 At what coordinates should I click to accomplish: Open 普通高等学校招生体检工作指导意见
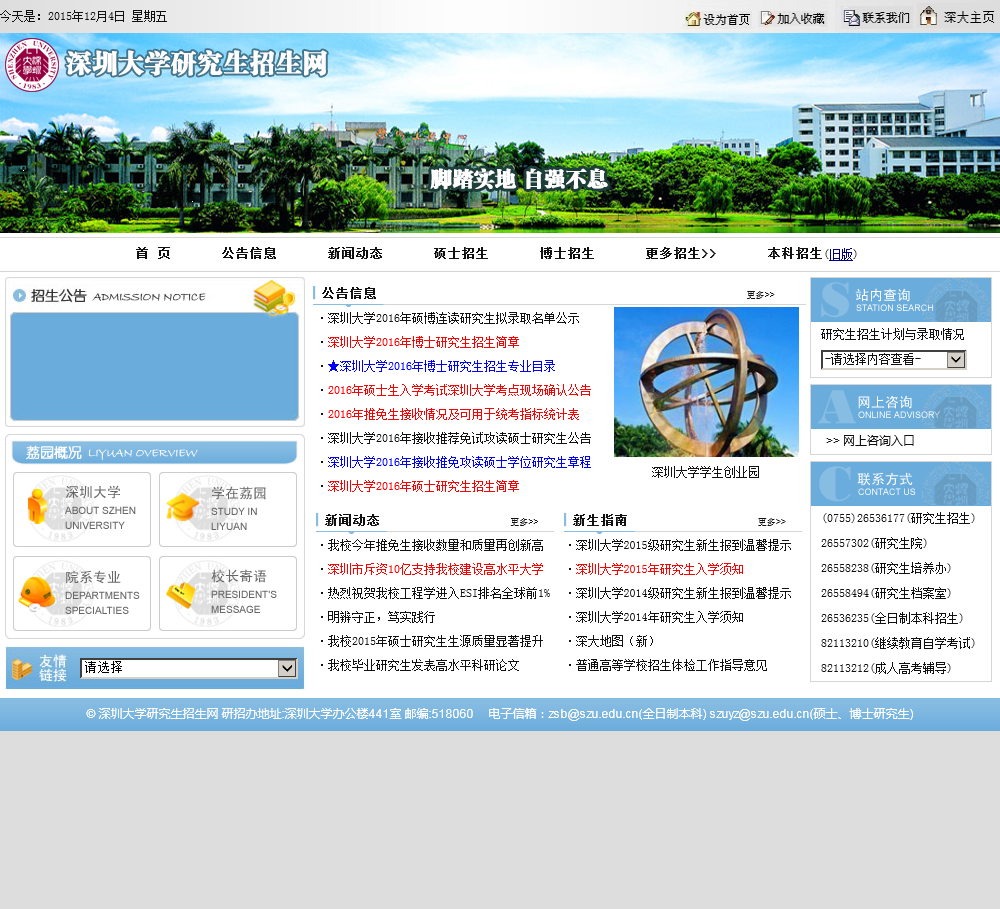point(672,665)
